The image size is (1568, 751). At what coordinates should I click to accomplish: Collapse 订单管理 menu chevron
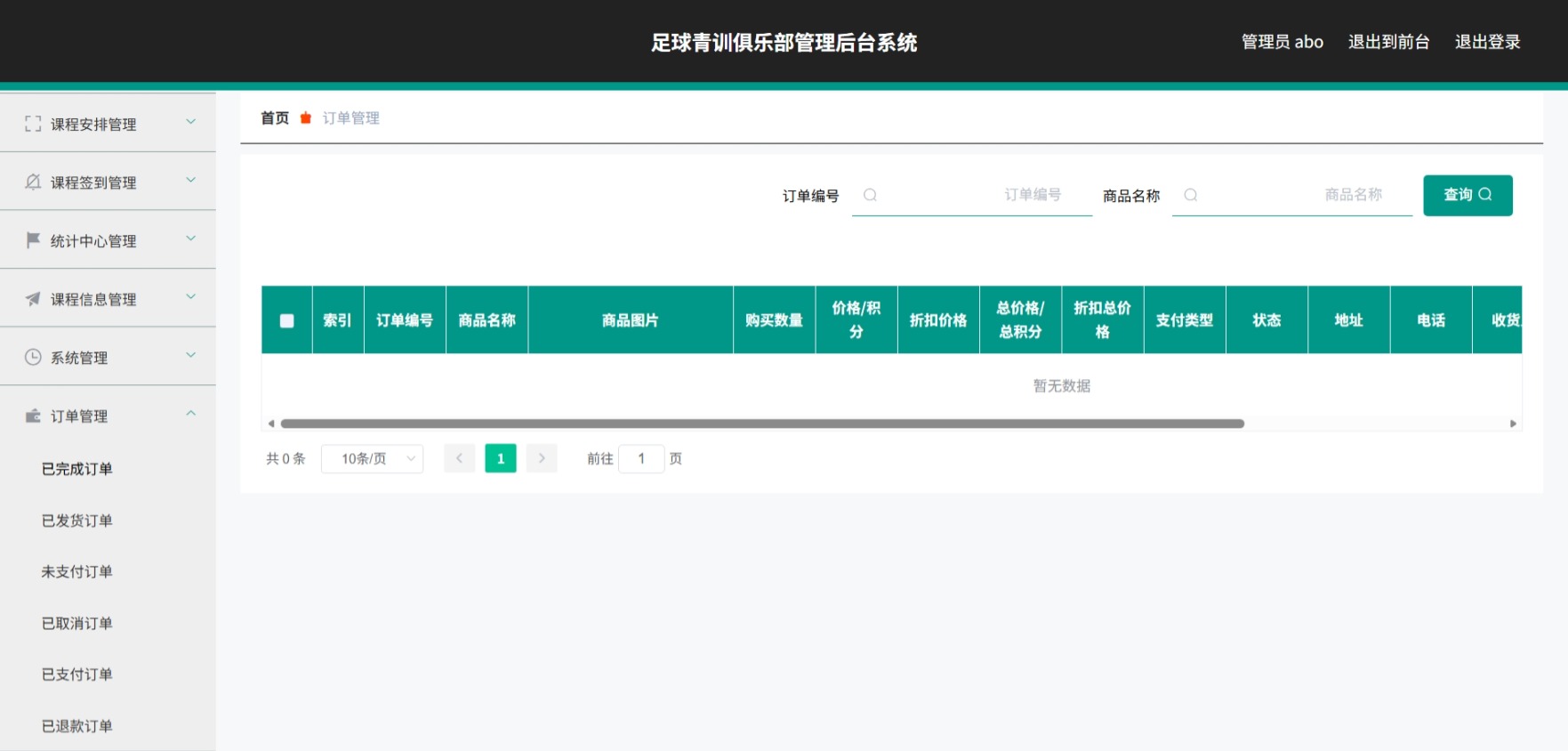pos(190,414)
